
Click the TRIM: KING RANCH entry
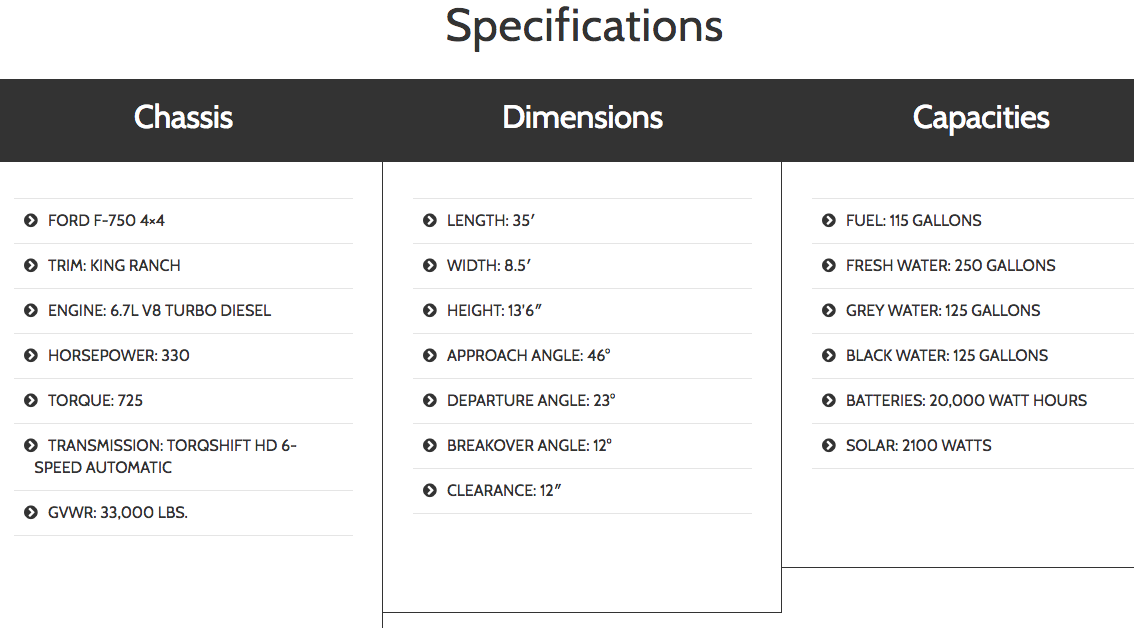pyautogui.click(x=114, y=266)
